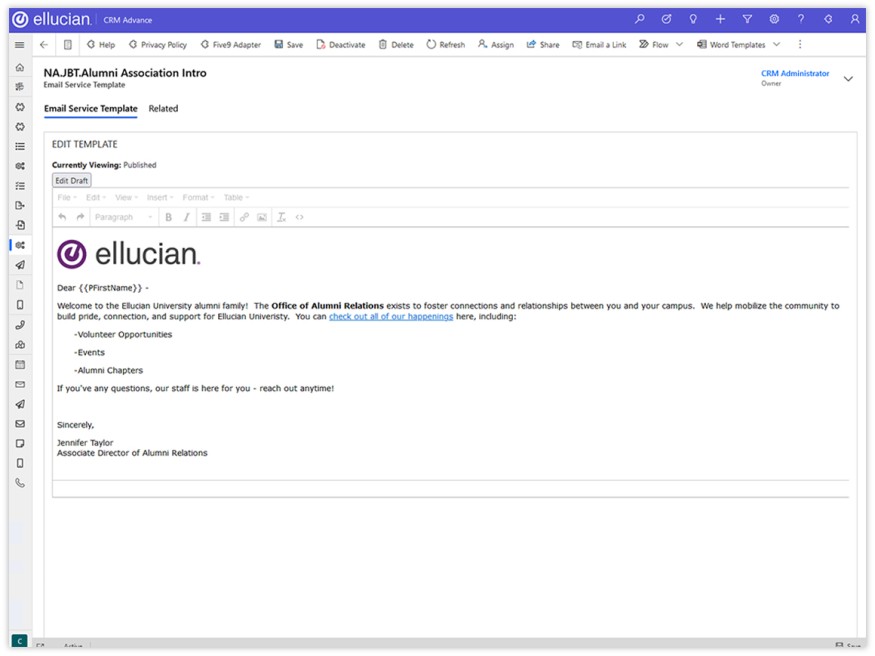Open the Paragraph style dropdown
Viewport: 875px width, 656px height.
pos(123,217)
